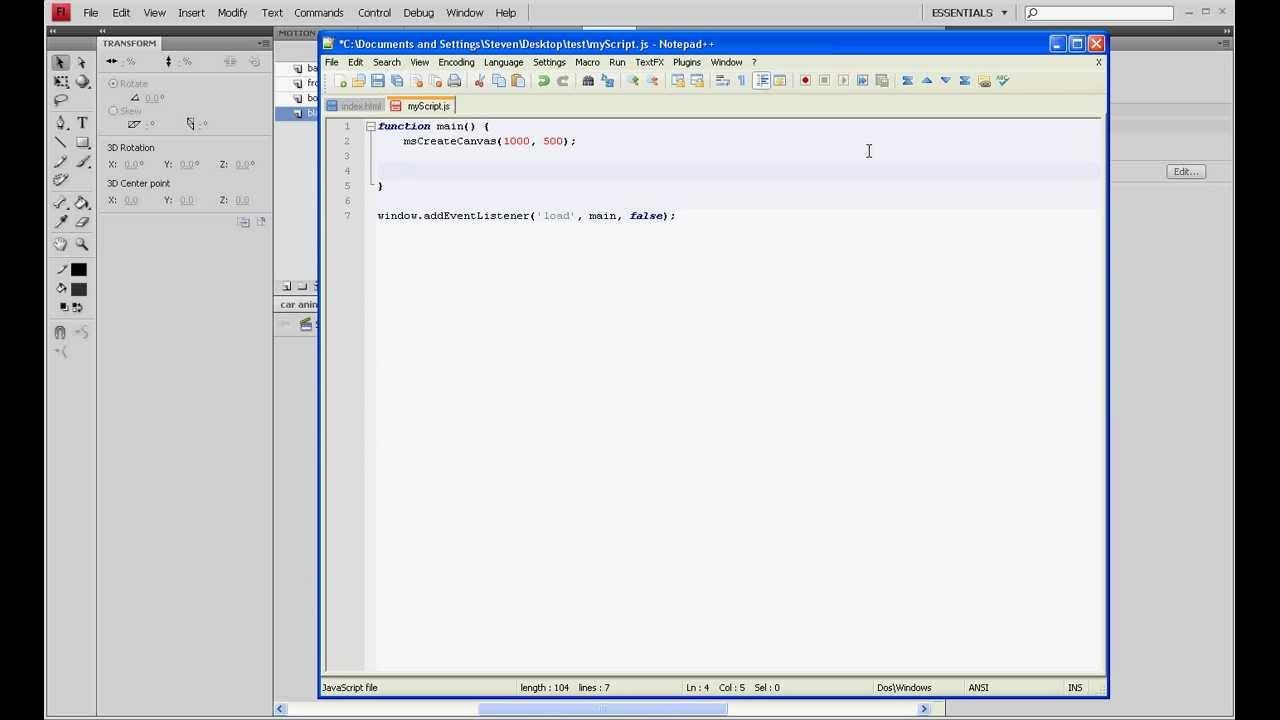1280x720 pixels.
Task: Open the fill color swatch
Action: [x=79, y=289]
